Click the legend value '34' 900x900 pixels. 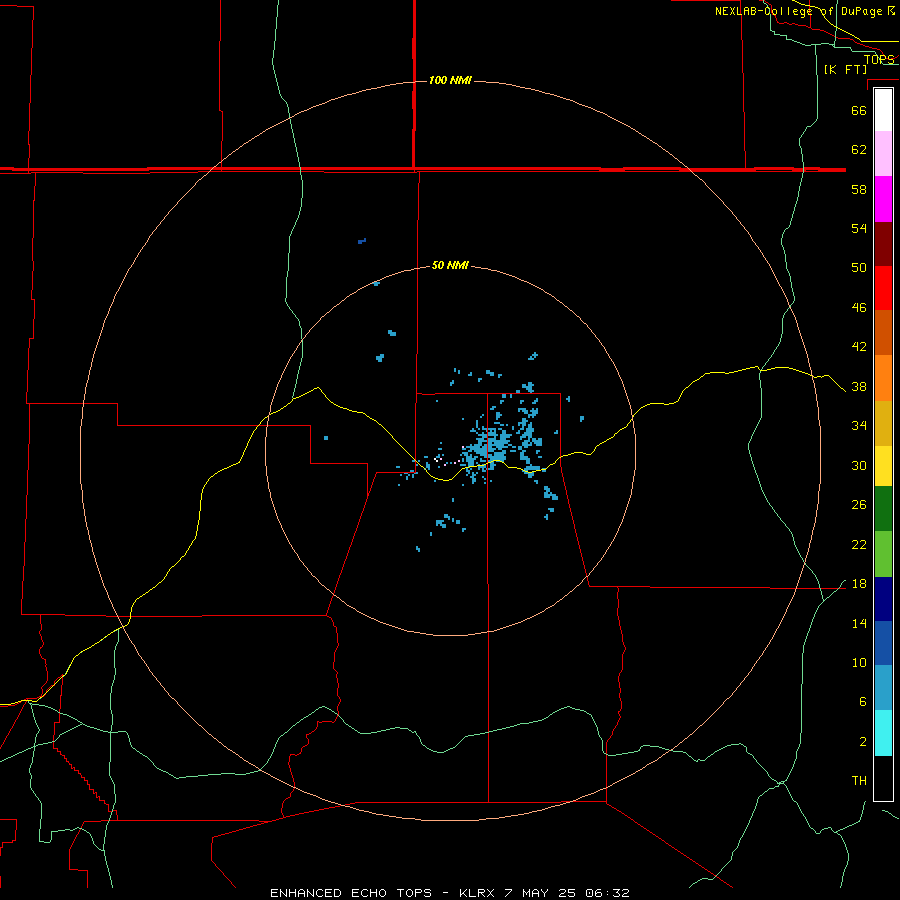coord(859,426)
